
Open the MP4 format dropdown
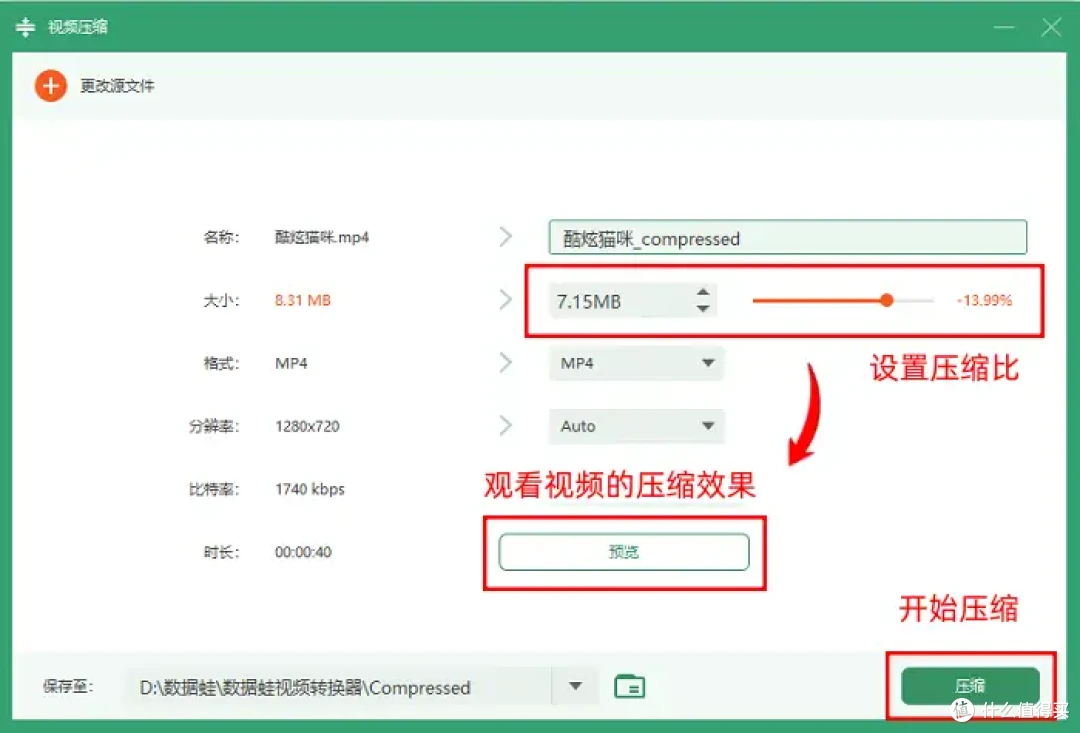637,363
